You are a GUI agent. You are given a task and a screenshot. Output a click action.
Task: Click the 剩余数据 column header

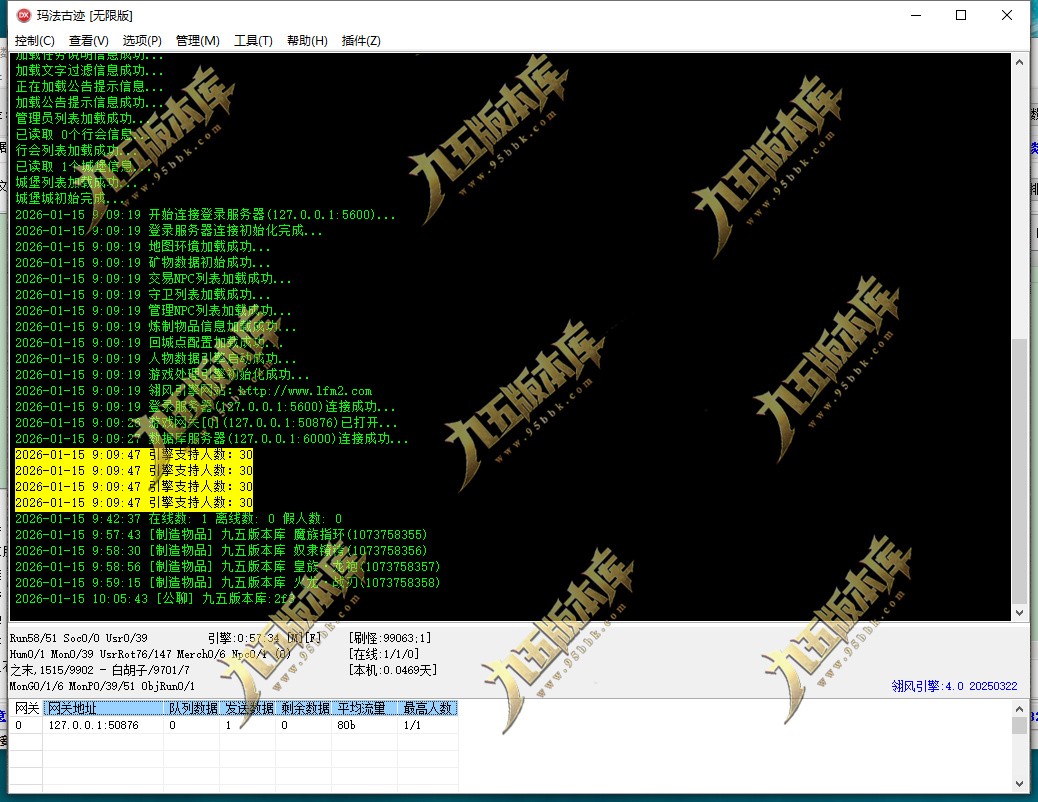[305, 708]
